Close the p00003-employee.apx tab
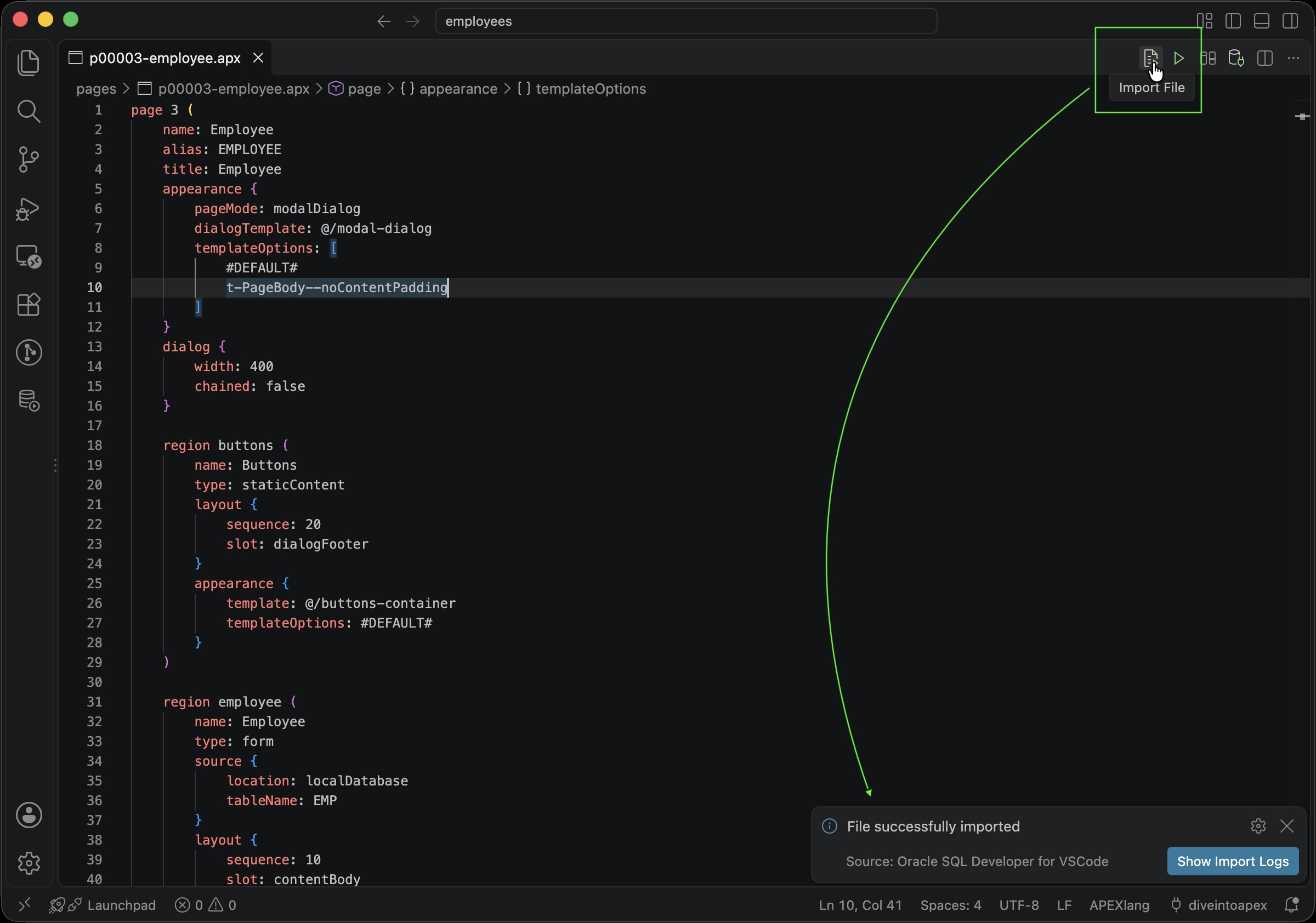The height and width of the screenshot is (923, 1316). coord(258,58)
